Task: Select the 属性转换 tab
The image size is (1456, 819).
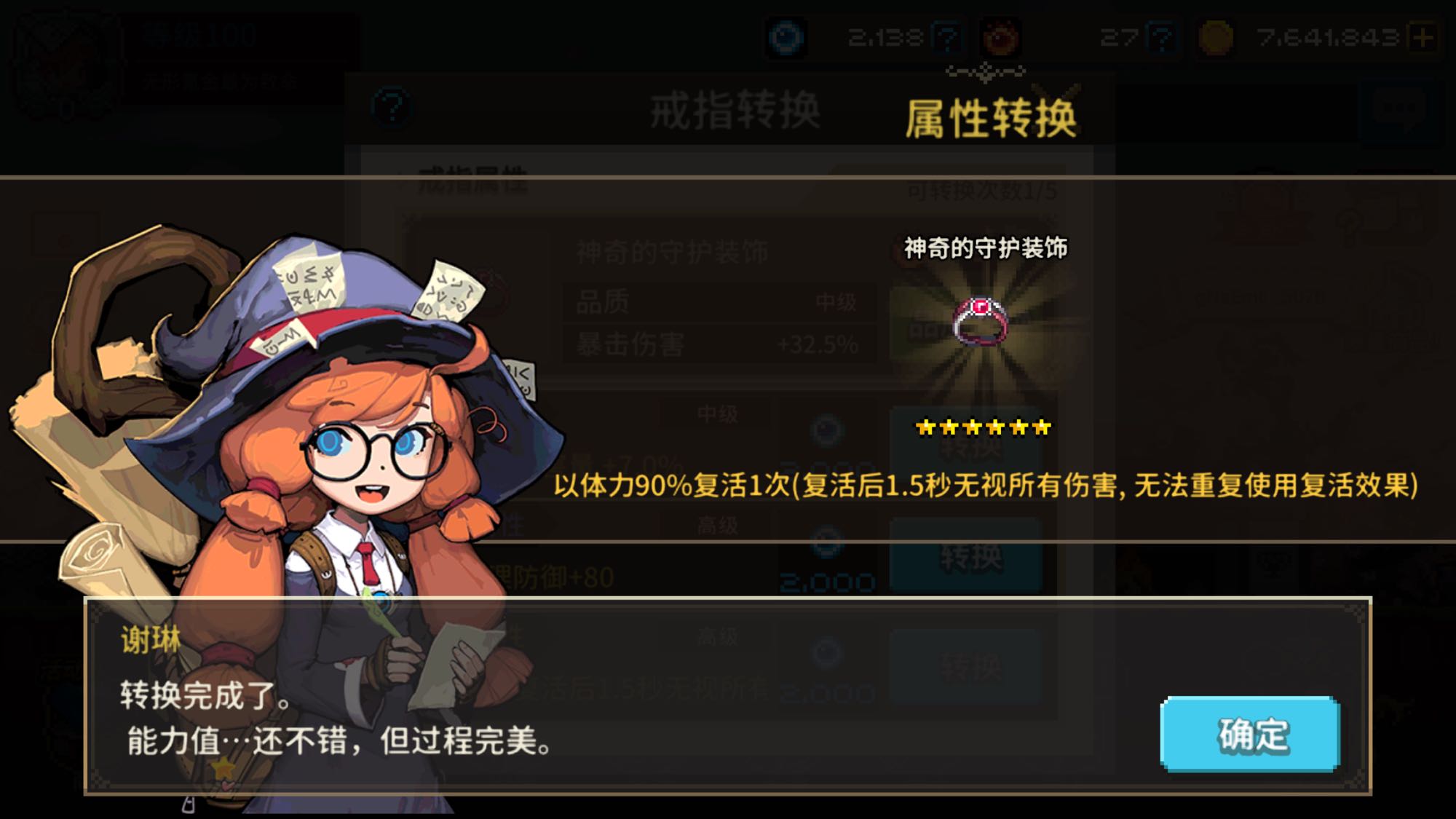Action: pyautogui.click(x=991, y=118)
